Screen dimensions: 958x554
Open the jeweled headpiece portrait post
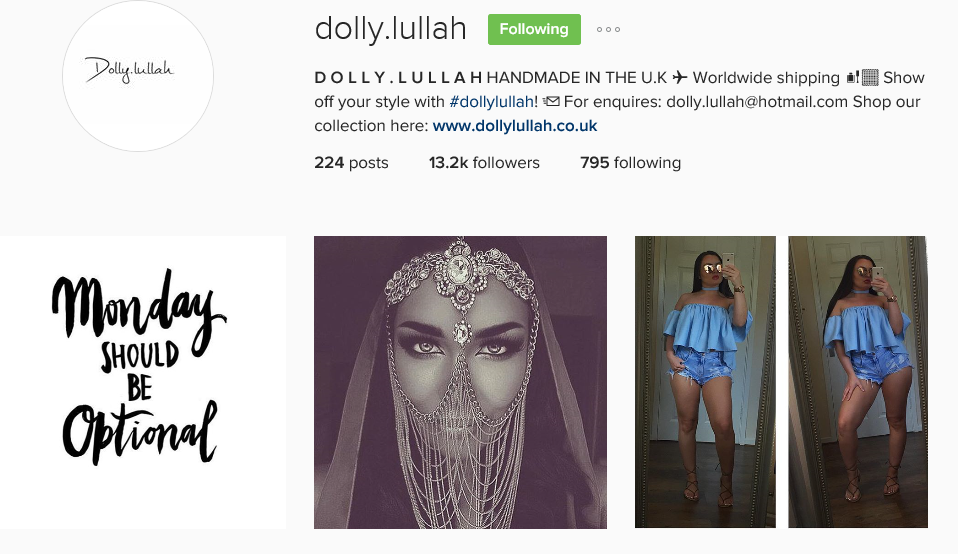(x=460, y=382)
